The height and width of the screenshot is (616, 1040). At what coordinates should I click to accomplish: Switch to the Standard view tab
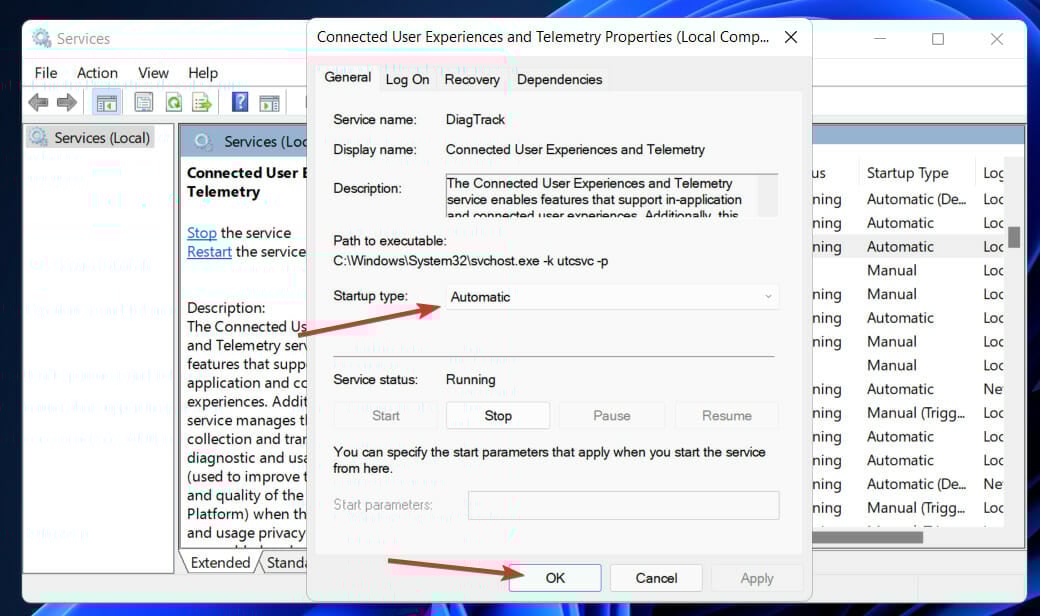pos(288,562)
